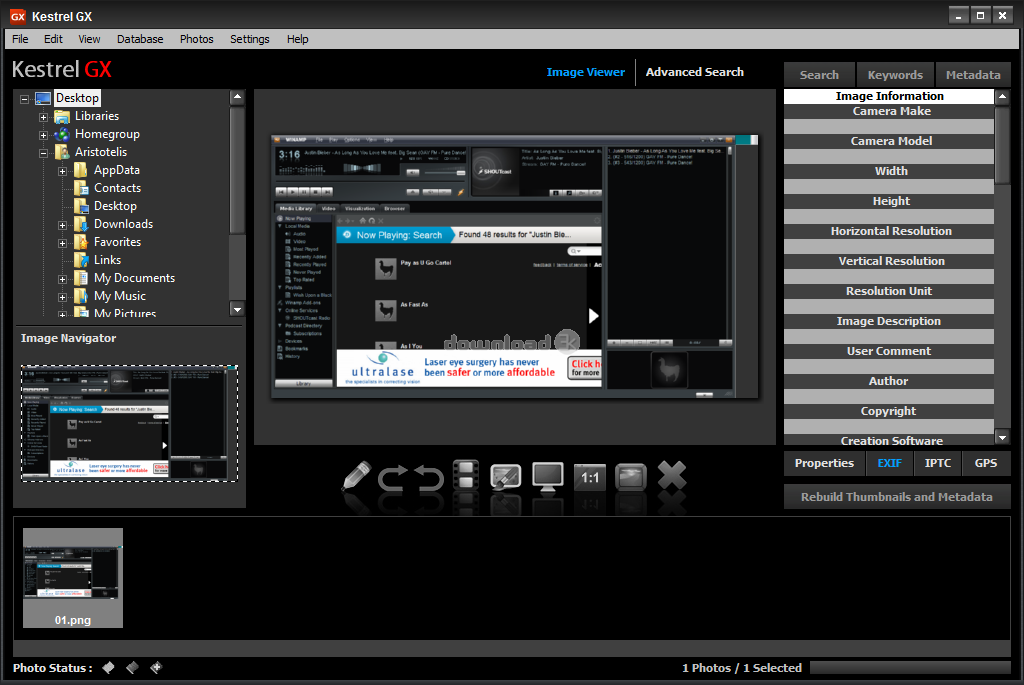This screenshot has height=685, width=1024.
Task: Collapse the Aristotelis tree node
Action: coord(43,153)
